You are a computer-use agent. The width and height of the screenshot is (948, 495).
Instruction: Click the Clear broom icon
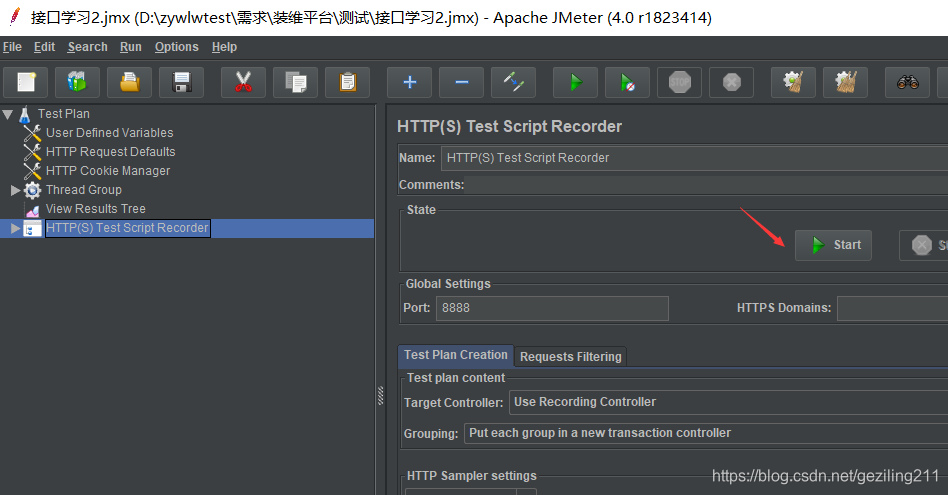coord(793,82)
